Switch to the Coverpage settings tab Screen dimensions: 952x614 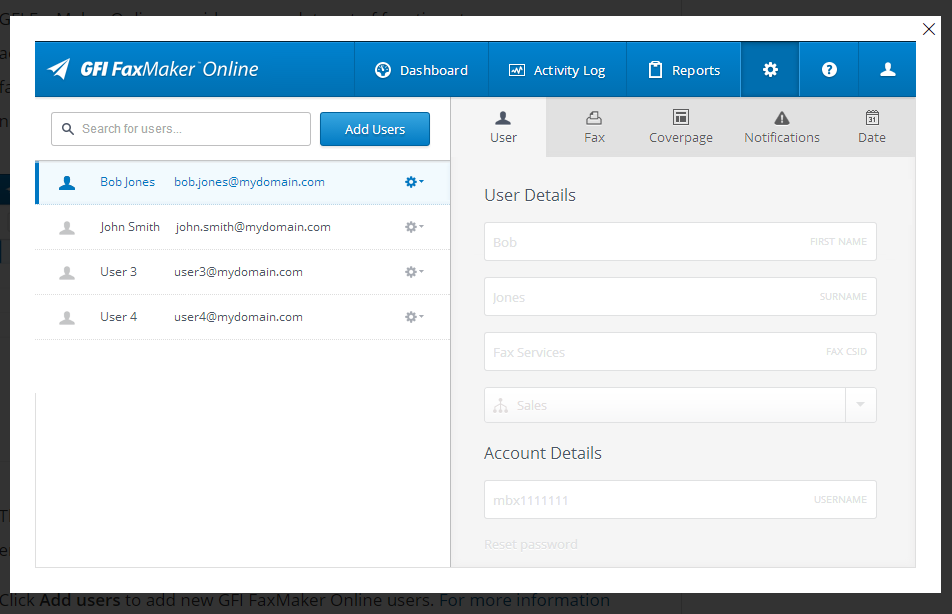coord(681,128)
